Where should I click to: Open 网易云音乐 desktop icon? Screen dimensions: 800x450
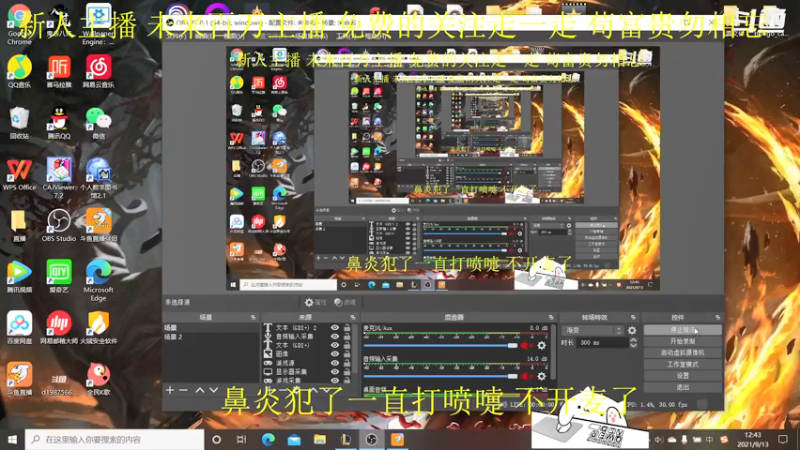tap(98, 71)
